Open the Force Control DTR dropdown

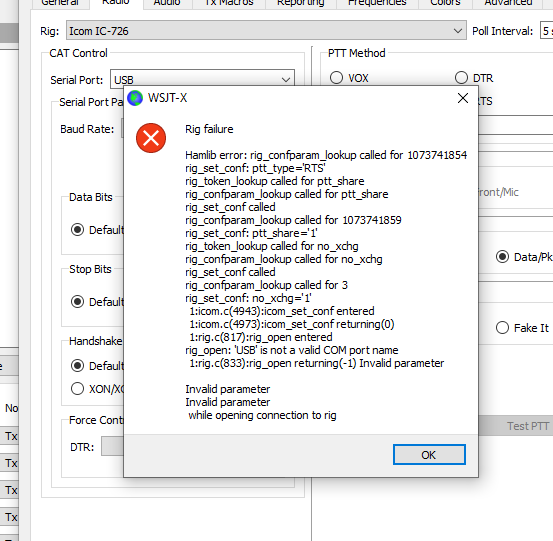click(113, 446)
